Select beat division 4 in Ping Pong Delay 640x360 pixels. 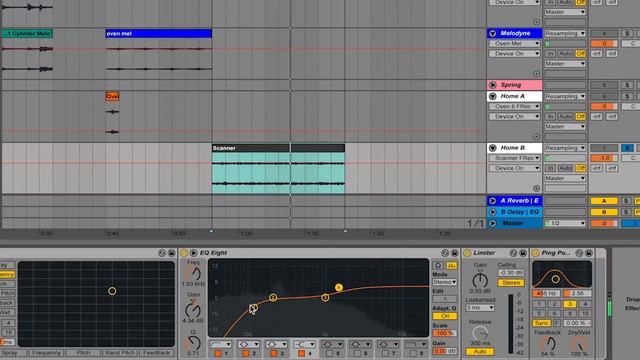585,304
